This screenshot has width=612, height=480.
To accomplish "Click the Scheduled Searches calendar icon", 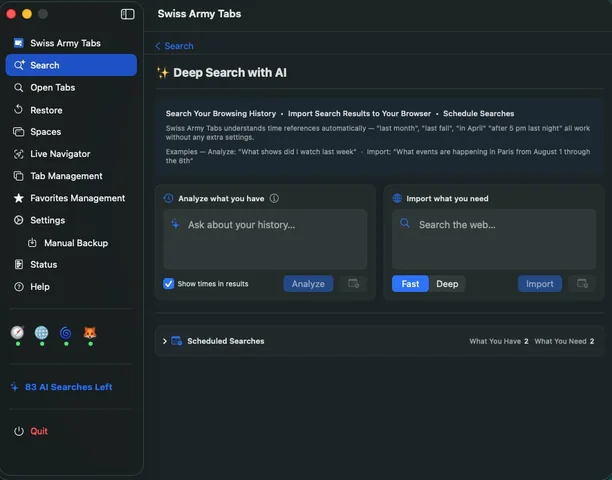I will click(177, 341).
